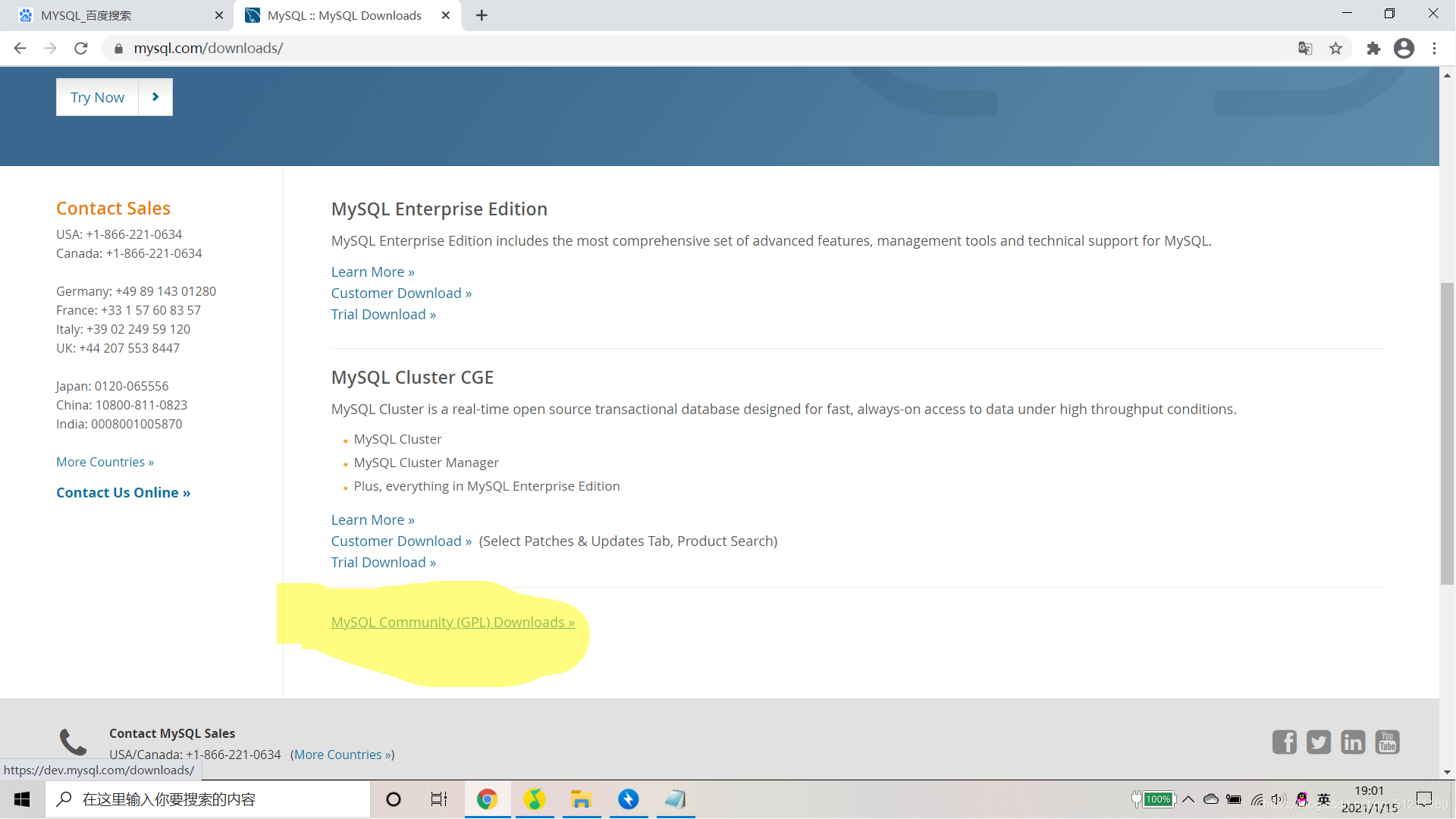Select the MySQL :: MySQL Downloads tab
The image size is (1456, 819).
point(348,15)
